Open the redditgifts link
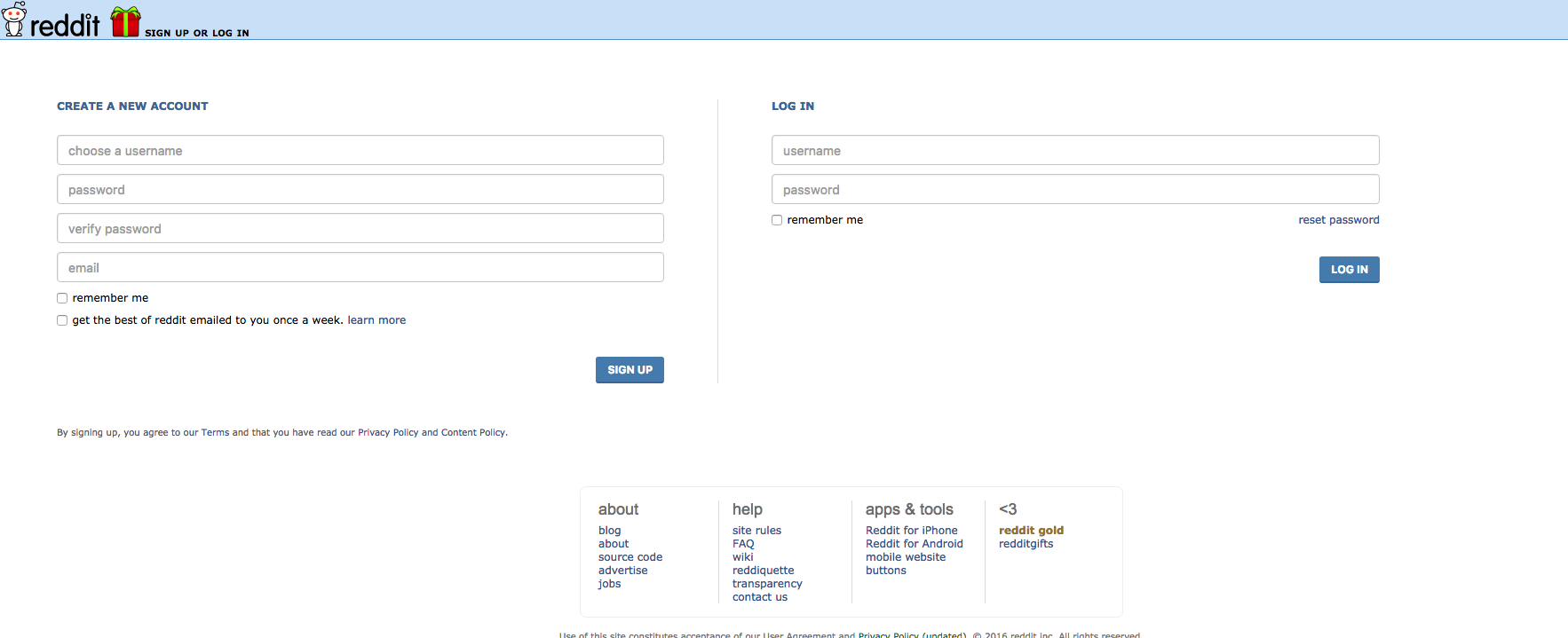 1026,544
